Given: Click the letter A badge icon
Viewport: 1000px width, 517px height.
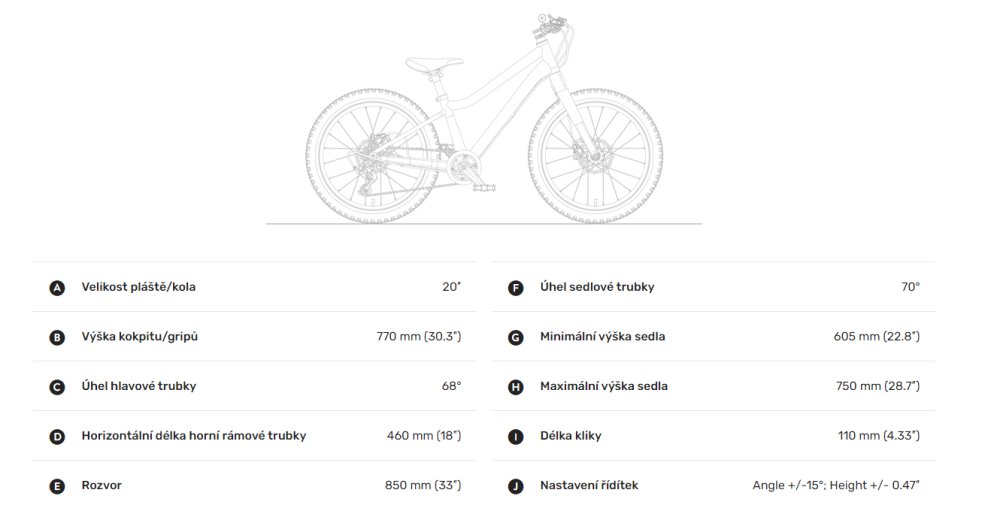Looking at the screenshot, I should [x=57, y=288].
